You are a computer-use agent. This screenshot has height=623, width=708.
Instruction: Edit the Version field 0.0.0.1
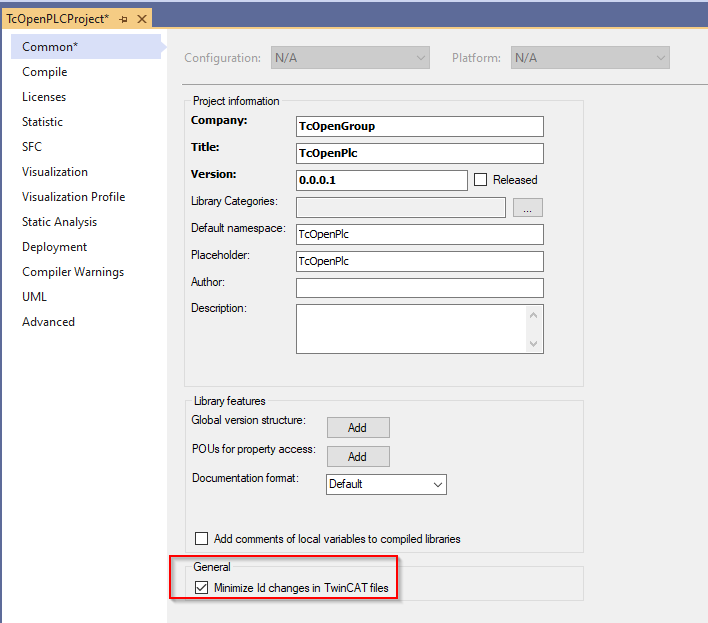point(382,180)
